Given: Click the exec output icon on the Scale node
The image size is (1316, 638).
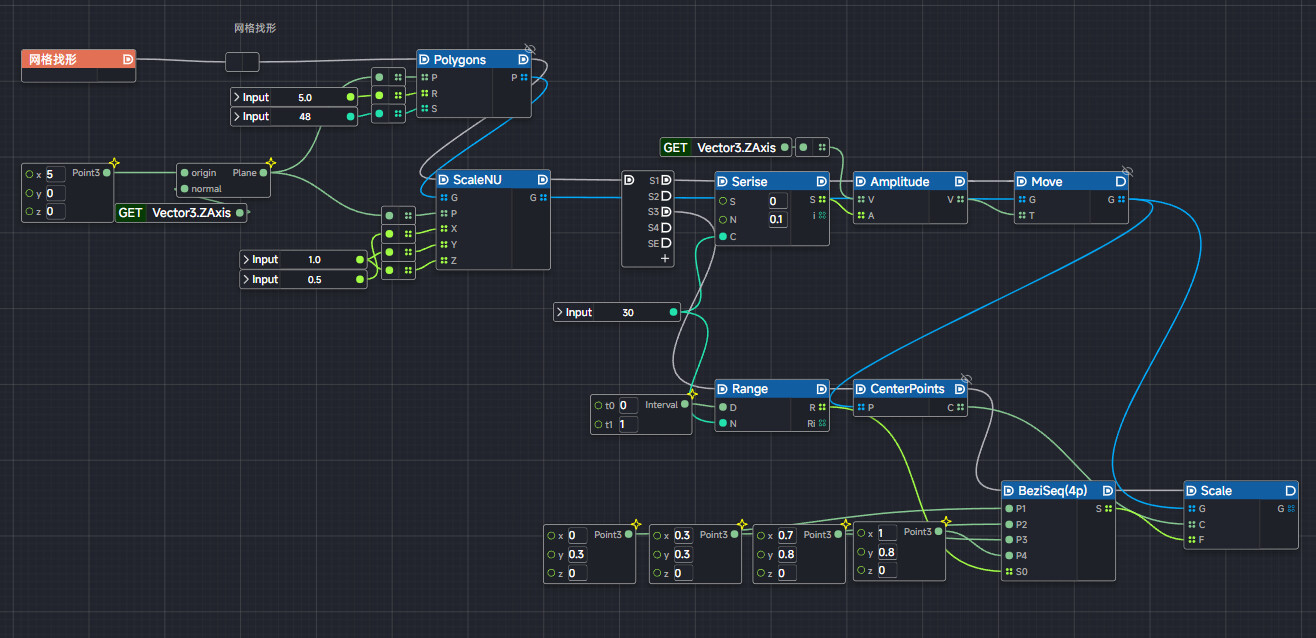Looking at the screenshot, I should 1291,490.
